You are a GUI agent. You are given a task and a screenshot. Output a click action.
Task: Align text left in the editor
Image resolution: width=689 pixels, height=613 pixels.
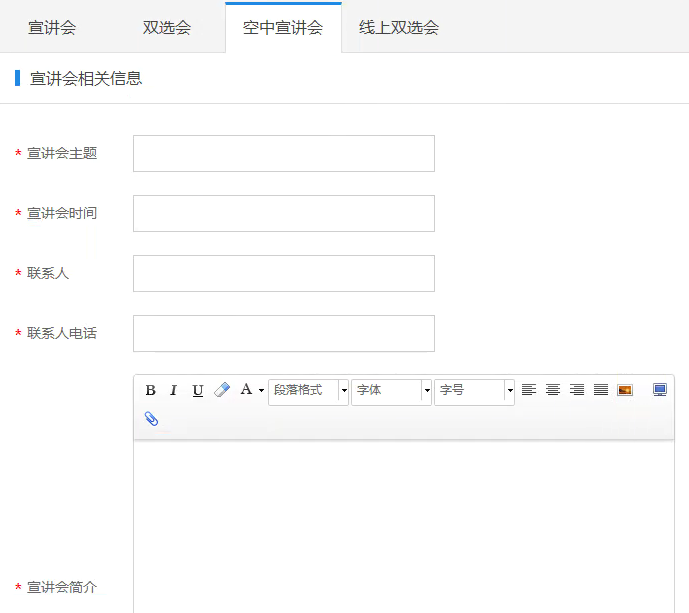[529, 390]
